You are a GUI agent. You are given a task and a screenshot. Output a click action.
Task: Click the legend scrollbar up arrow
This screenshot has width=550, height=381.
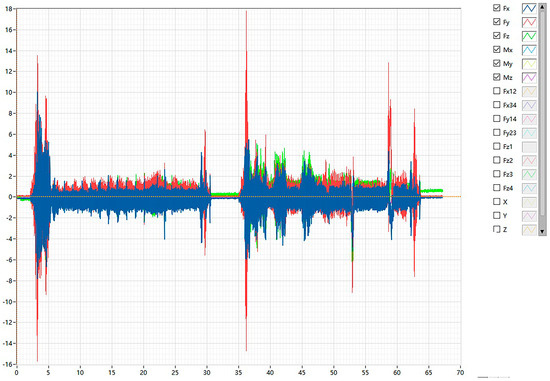[x=542, y=7]
